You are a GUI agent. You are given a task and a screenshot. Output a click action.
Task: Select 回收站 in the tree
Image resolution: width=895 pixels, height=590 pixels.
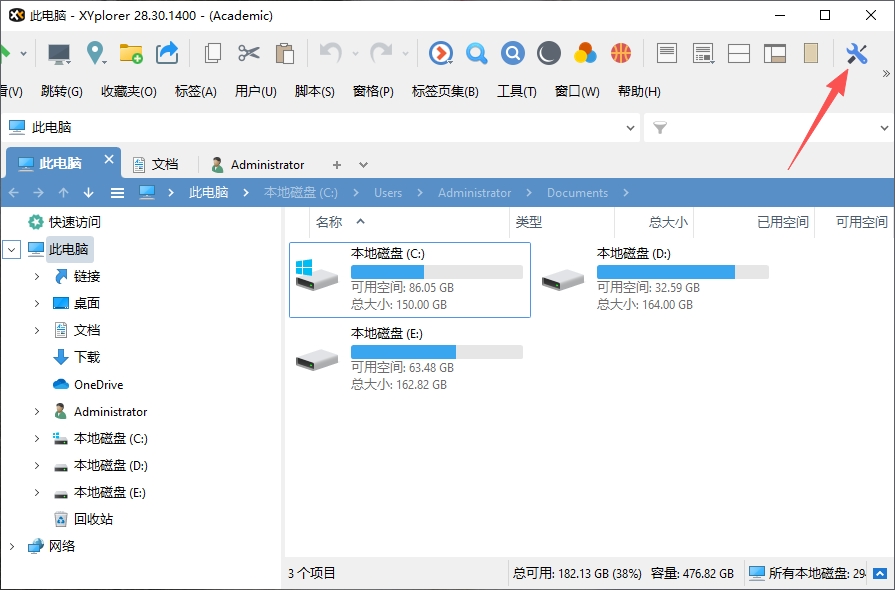tap(93, 519)
